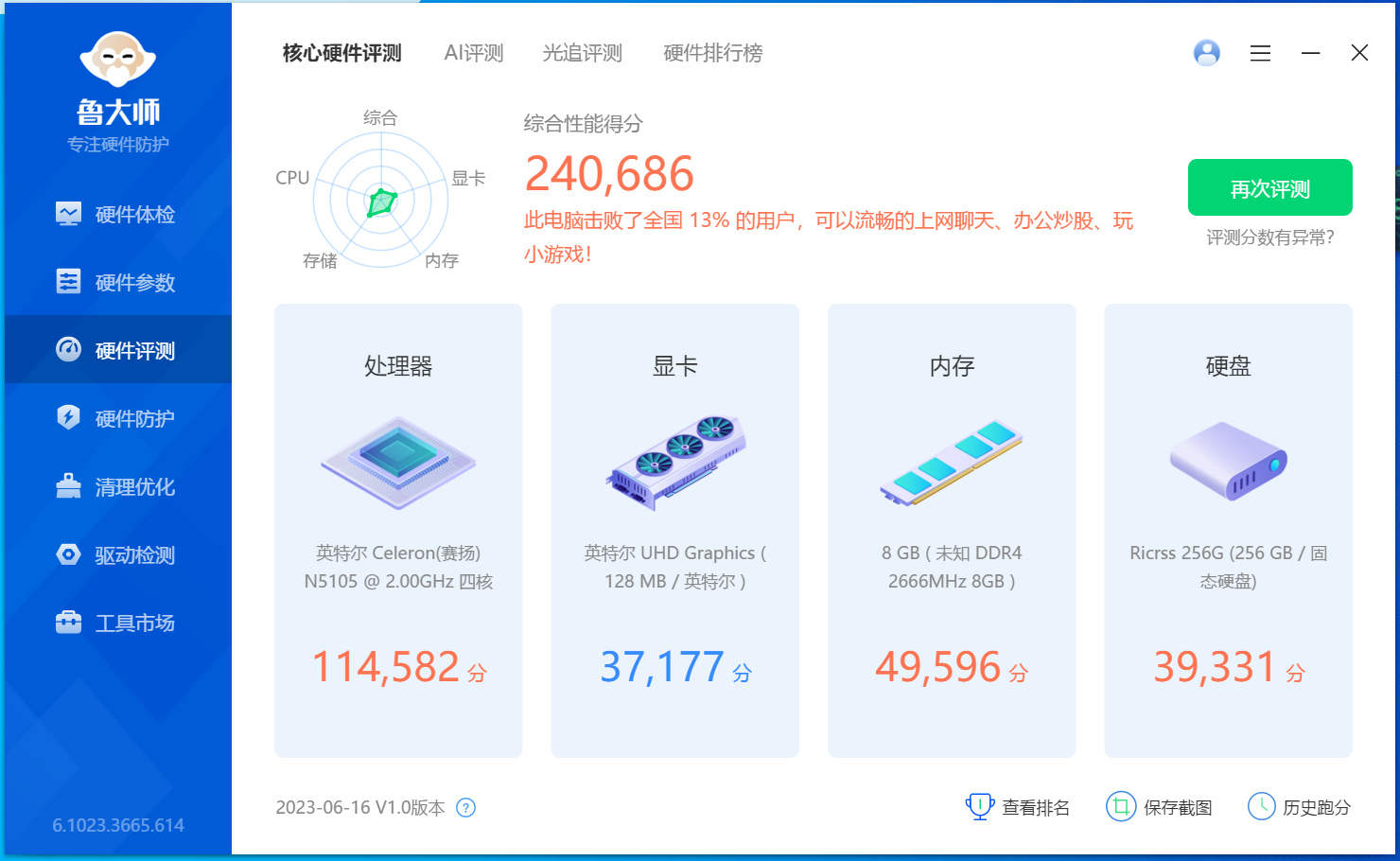This screenshot has height=861, width=1400.
Task: Open version help with the question mark
Action: click(464, 808)
